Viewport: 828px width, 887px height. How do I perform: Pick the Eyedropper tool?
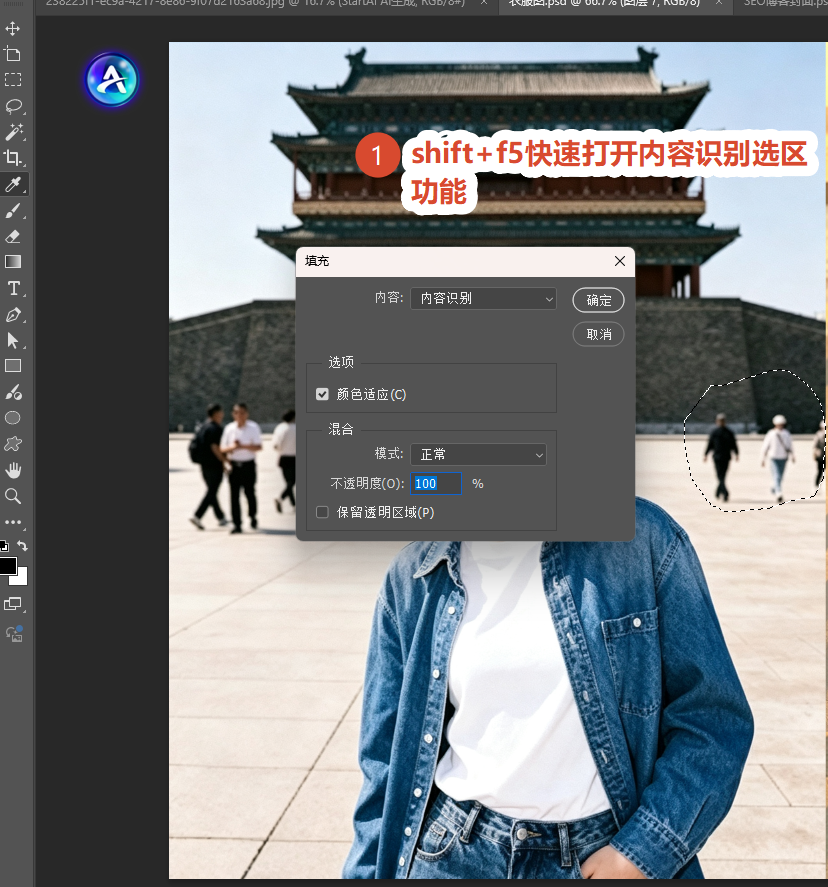click(13, 184)
